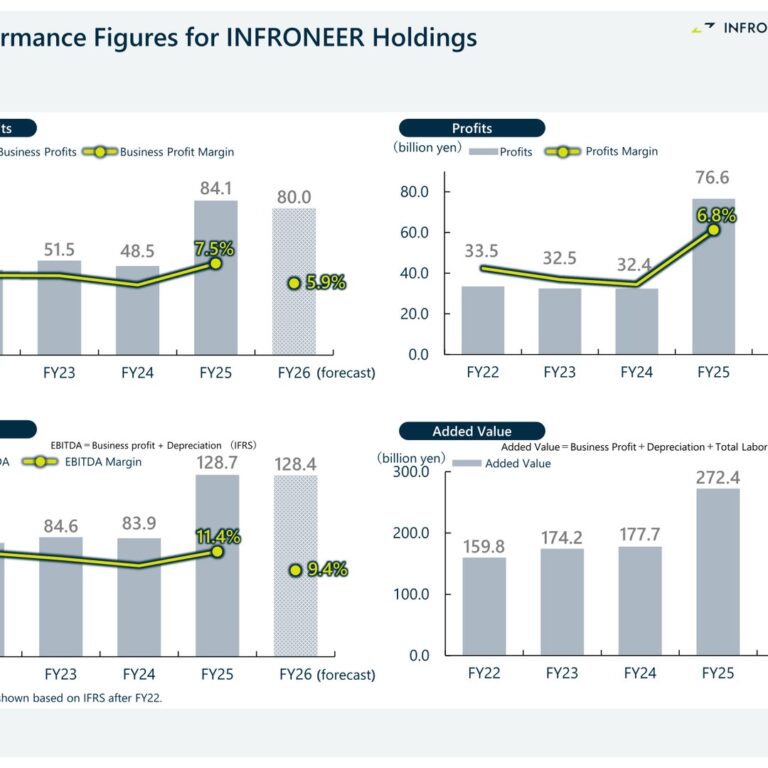This screenshot has width=768, height=768.
Task: Click the EBITDA Margin legend text
Action: click(103, 462)
